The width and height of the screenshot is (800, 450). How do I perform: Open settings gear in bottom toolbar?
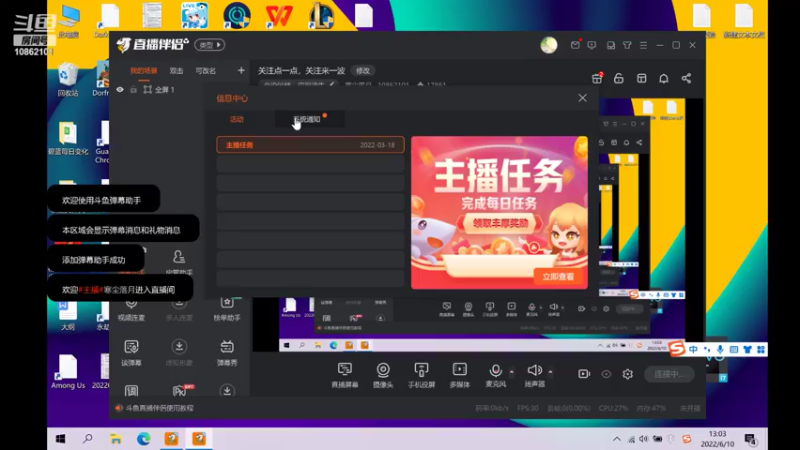tap(628, 374)
